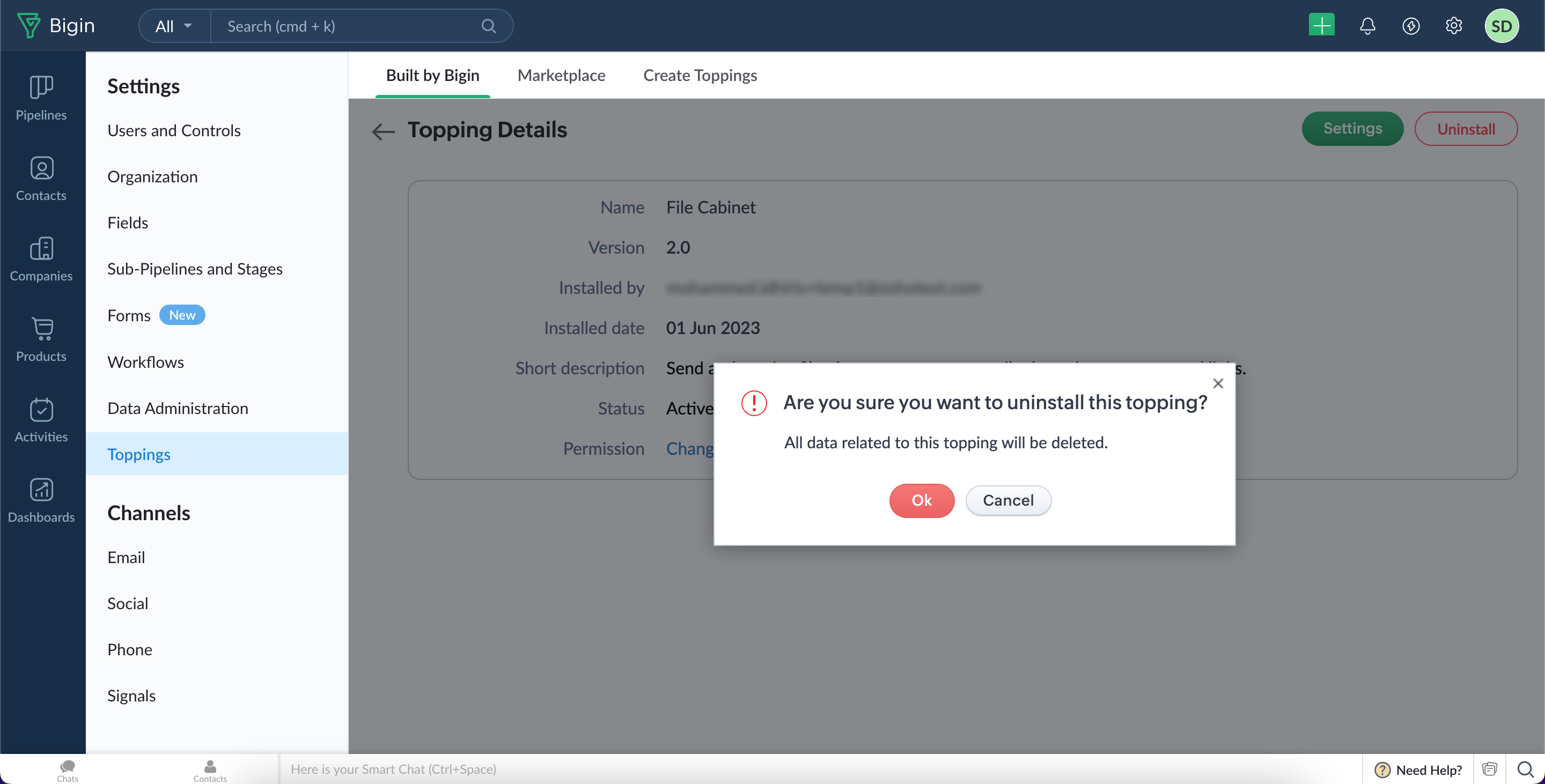Go back with the left arrow

(x=382, y=131)
